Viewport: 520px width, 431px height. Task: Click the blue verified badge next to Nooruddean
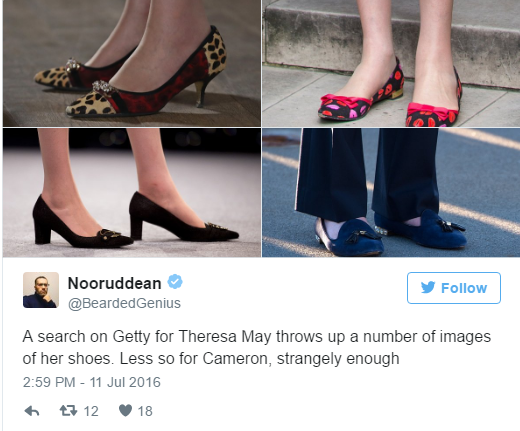(x=175, y=282)
